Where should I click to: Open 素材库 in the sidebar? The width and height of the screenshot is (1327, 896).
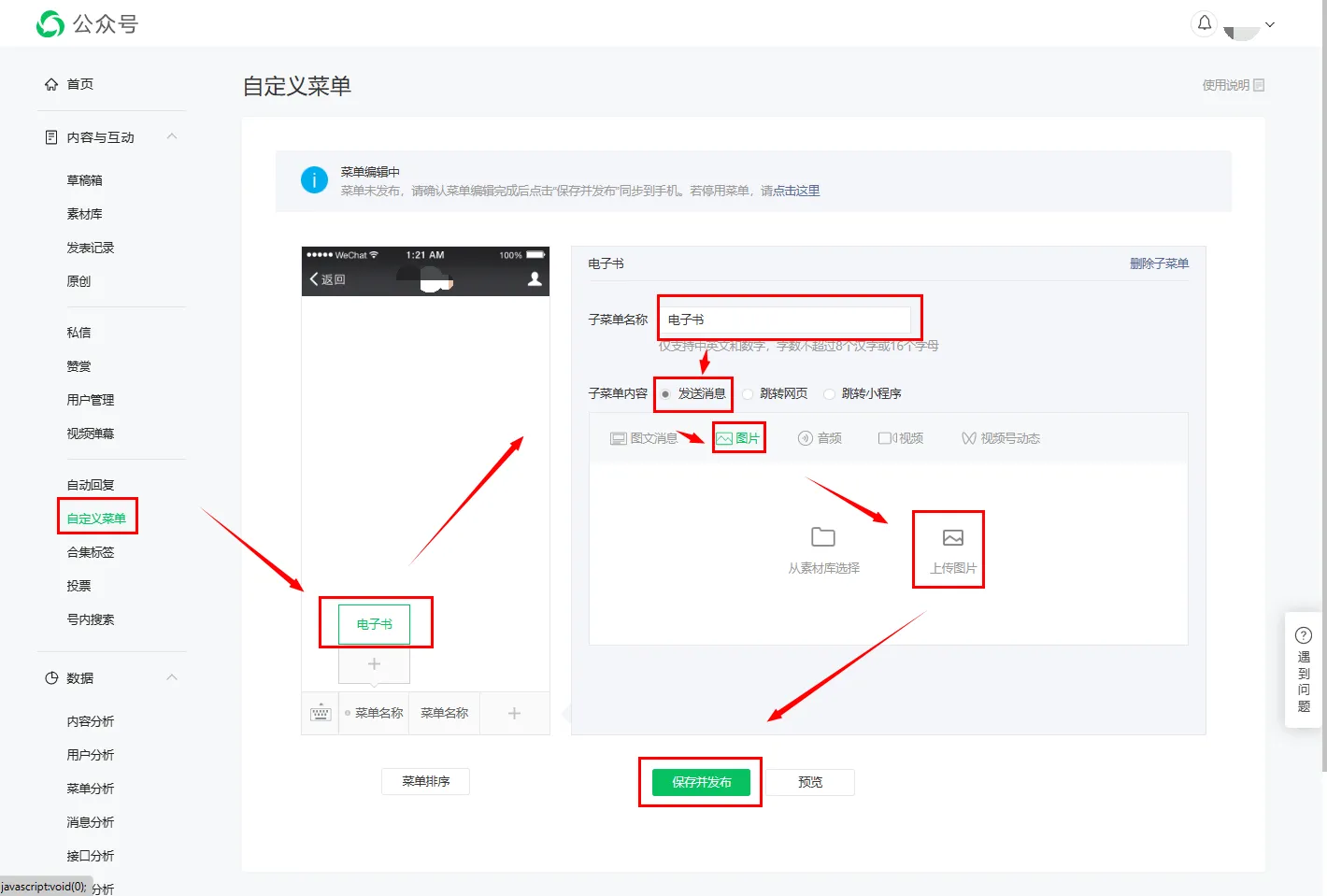85,214
